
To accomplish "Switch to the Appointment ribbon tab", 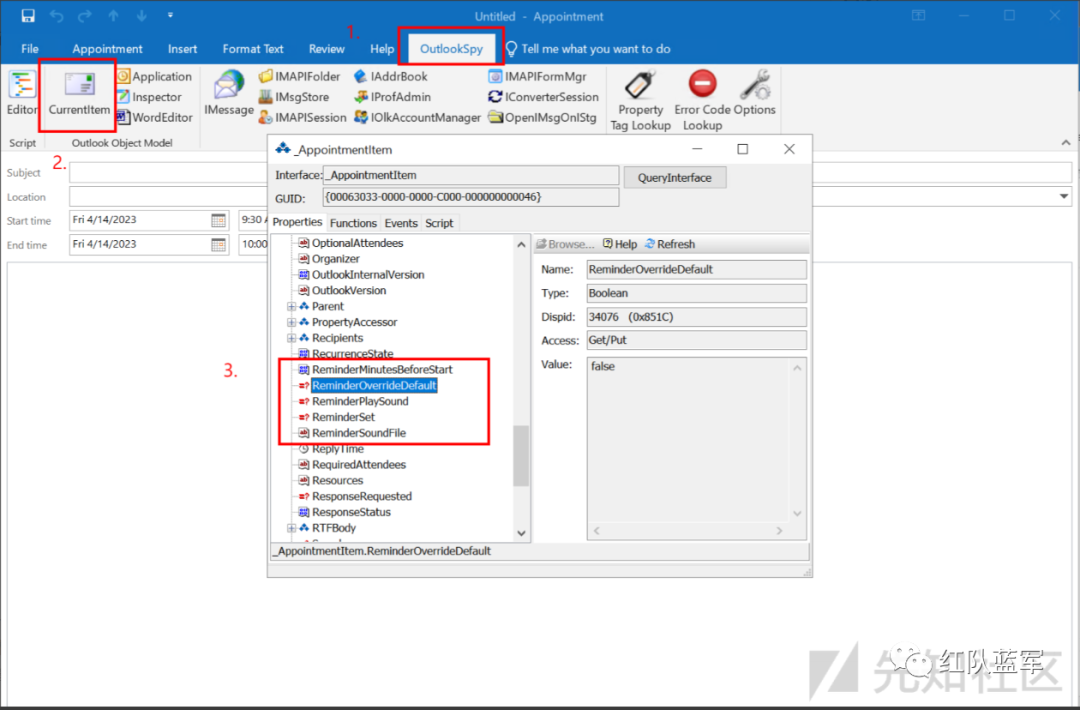I will [x=107, y=49].
